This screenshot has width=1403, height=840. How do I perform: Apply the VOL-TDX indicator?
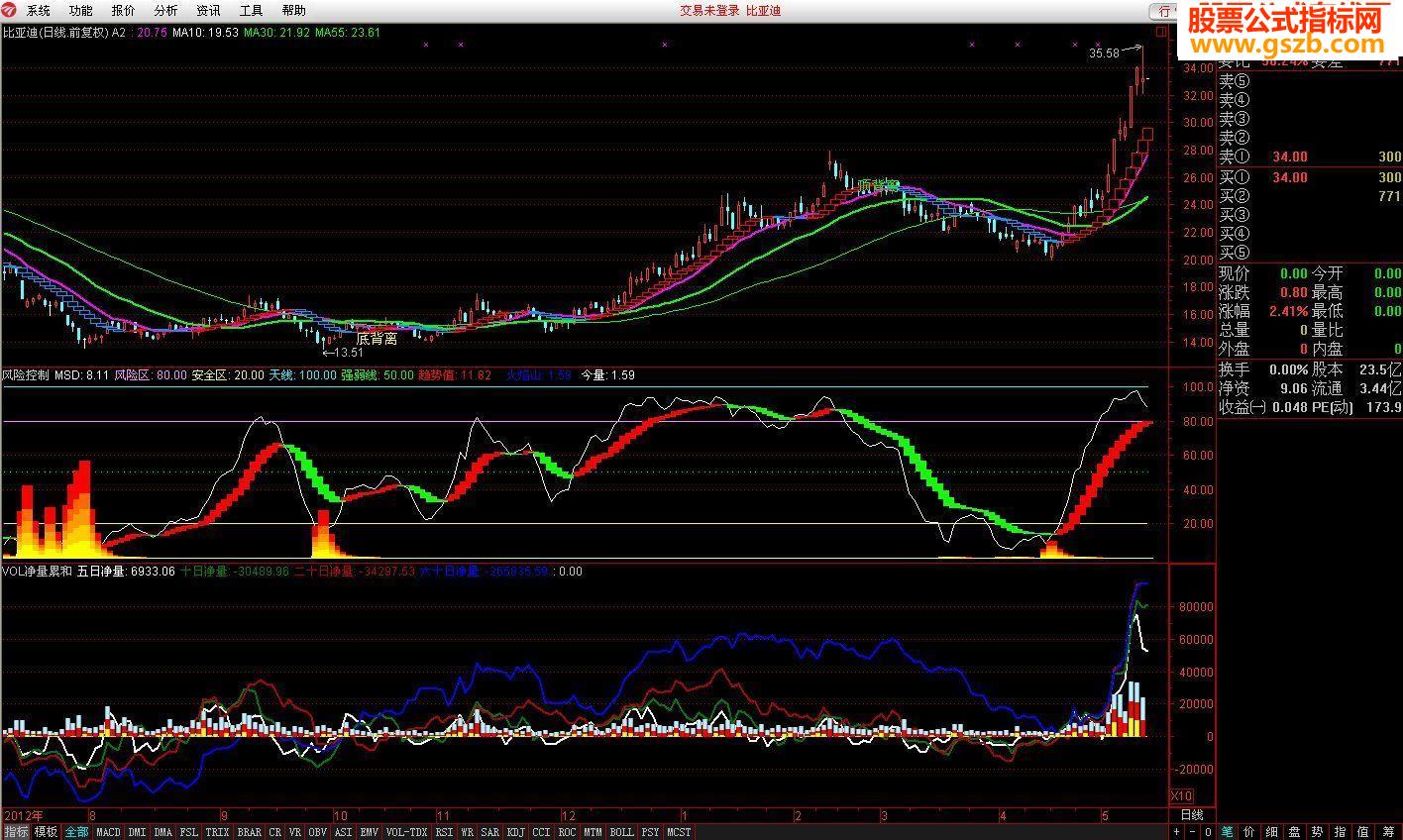coord(406,832)
